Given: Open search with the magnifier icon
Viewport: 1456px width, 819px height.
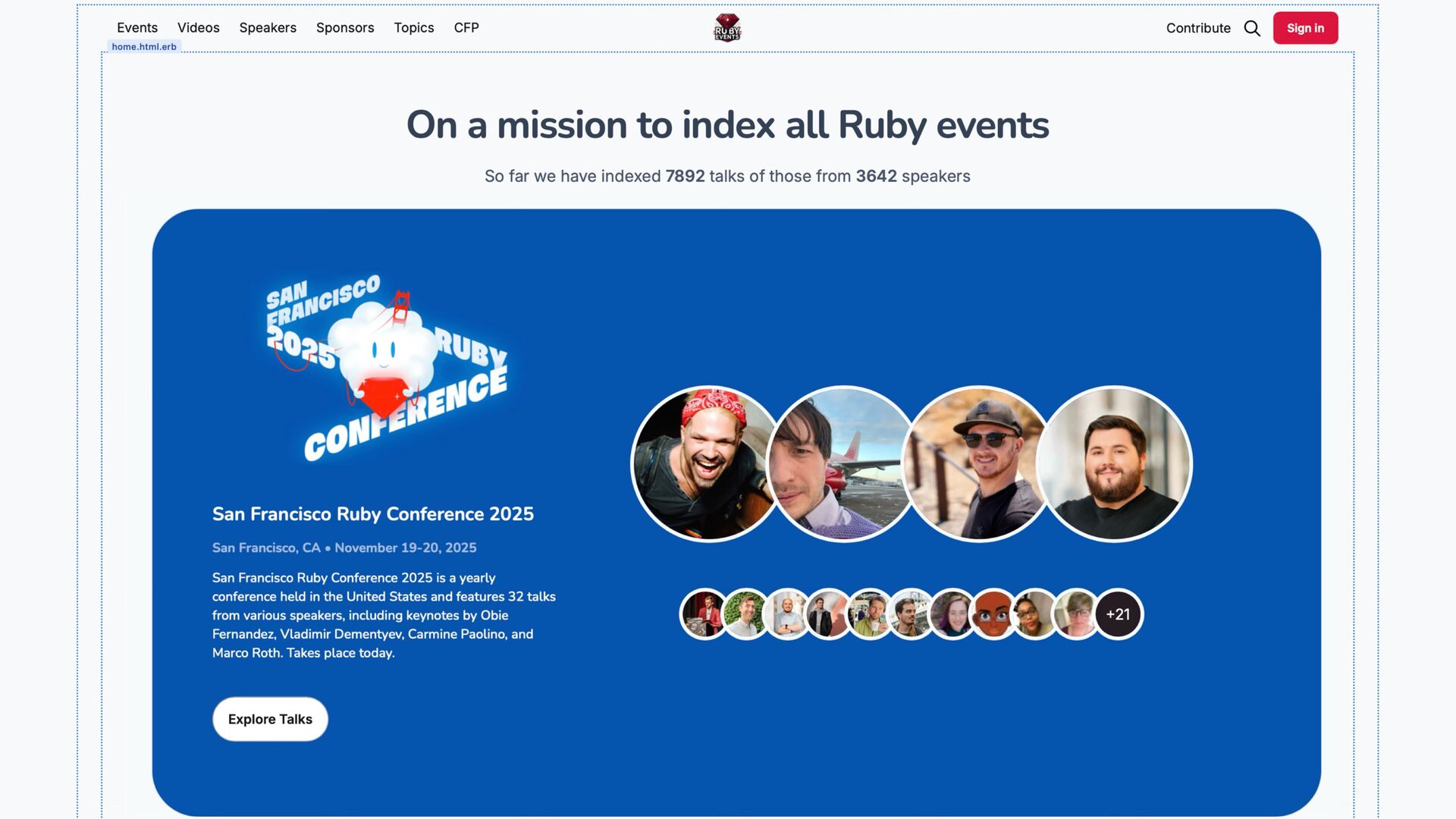Looking at the screenshot, I should (x=1252, y=28).
